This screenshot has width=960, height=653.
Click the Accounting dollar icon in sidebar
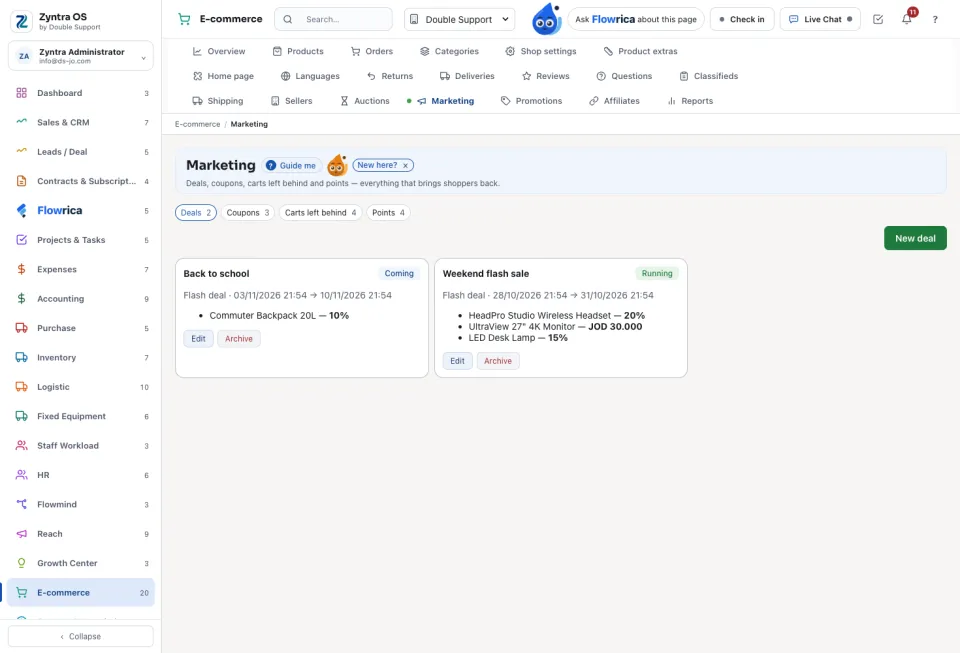(x=21, y=299)
